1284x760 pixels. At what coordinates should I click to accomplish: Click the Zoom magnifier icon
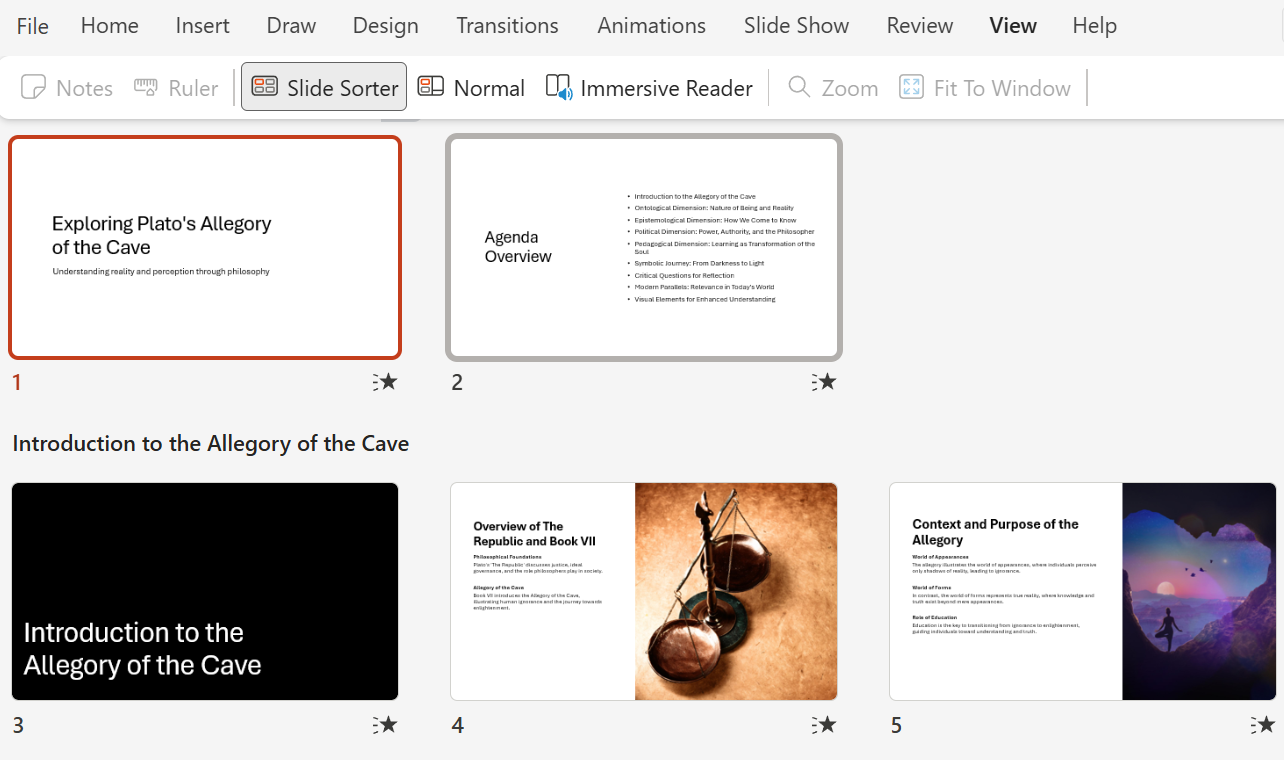tap(799, 87)
